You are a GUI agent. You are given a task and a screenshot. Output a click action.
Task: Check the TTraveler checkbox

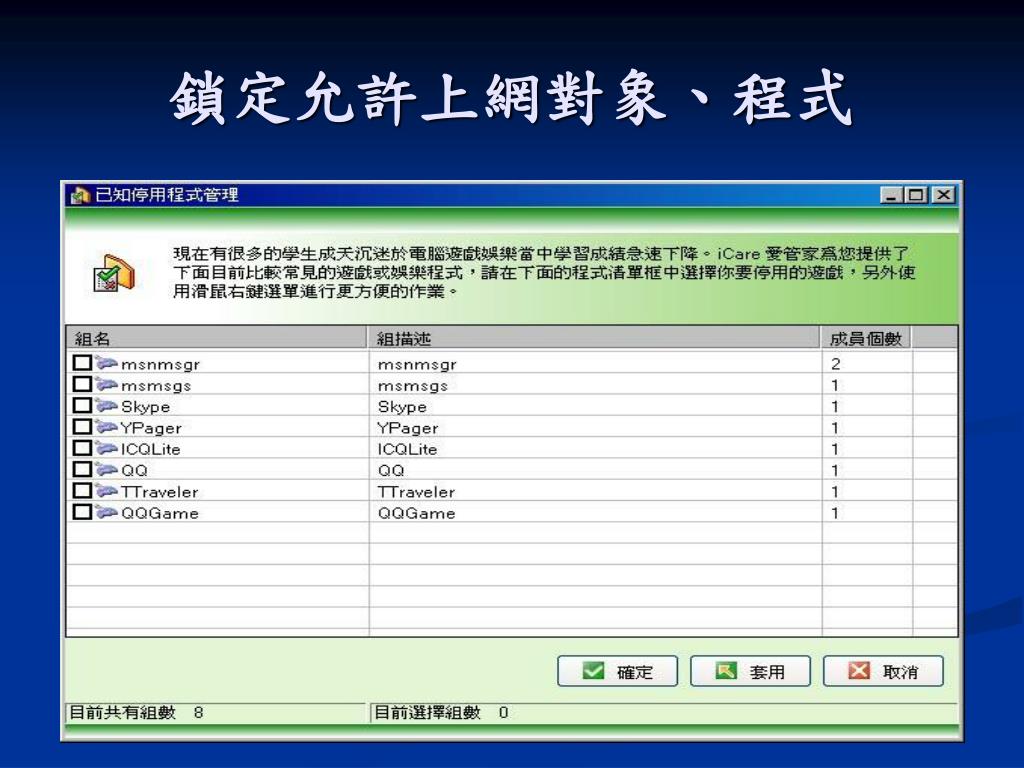(x=82, y=490)
